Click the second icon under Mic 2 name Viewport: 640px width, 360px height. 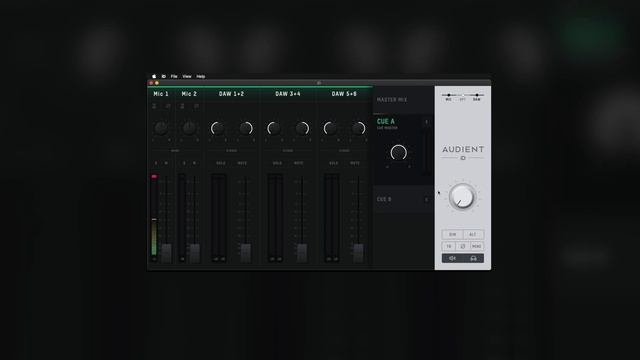tap(196, 106)
